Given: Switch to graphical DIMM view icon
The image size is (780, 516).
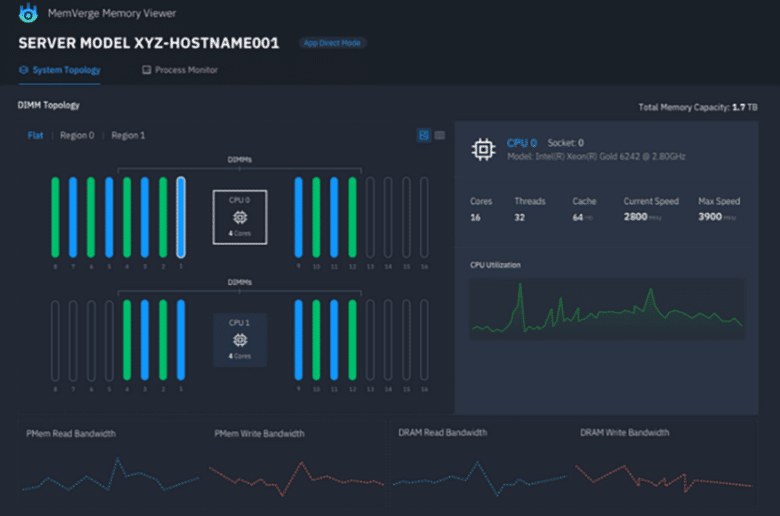Looking at the screenshot, I should click(424, 135).
